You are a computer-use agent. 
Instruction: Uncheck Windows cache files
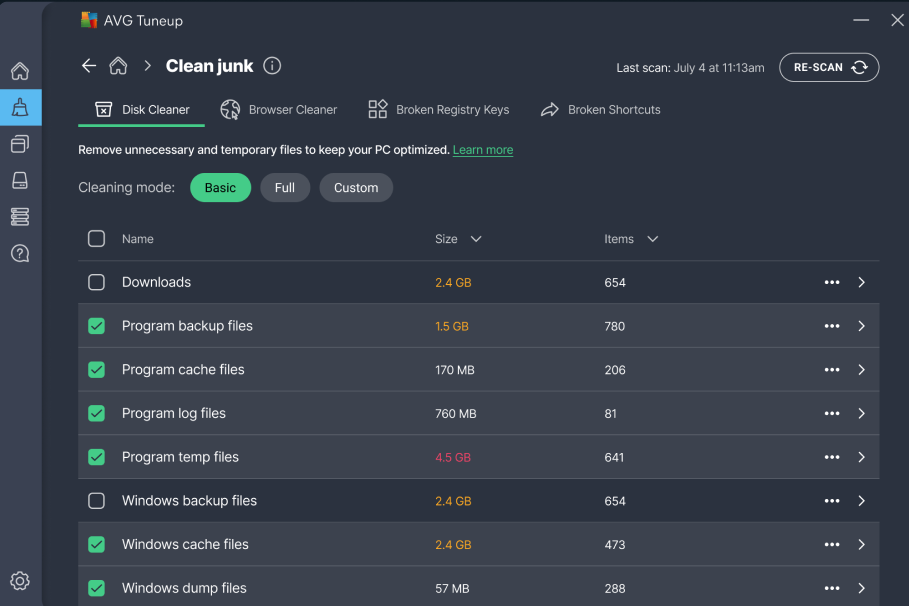96,545
